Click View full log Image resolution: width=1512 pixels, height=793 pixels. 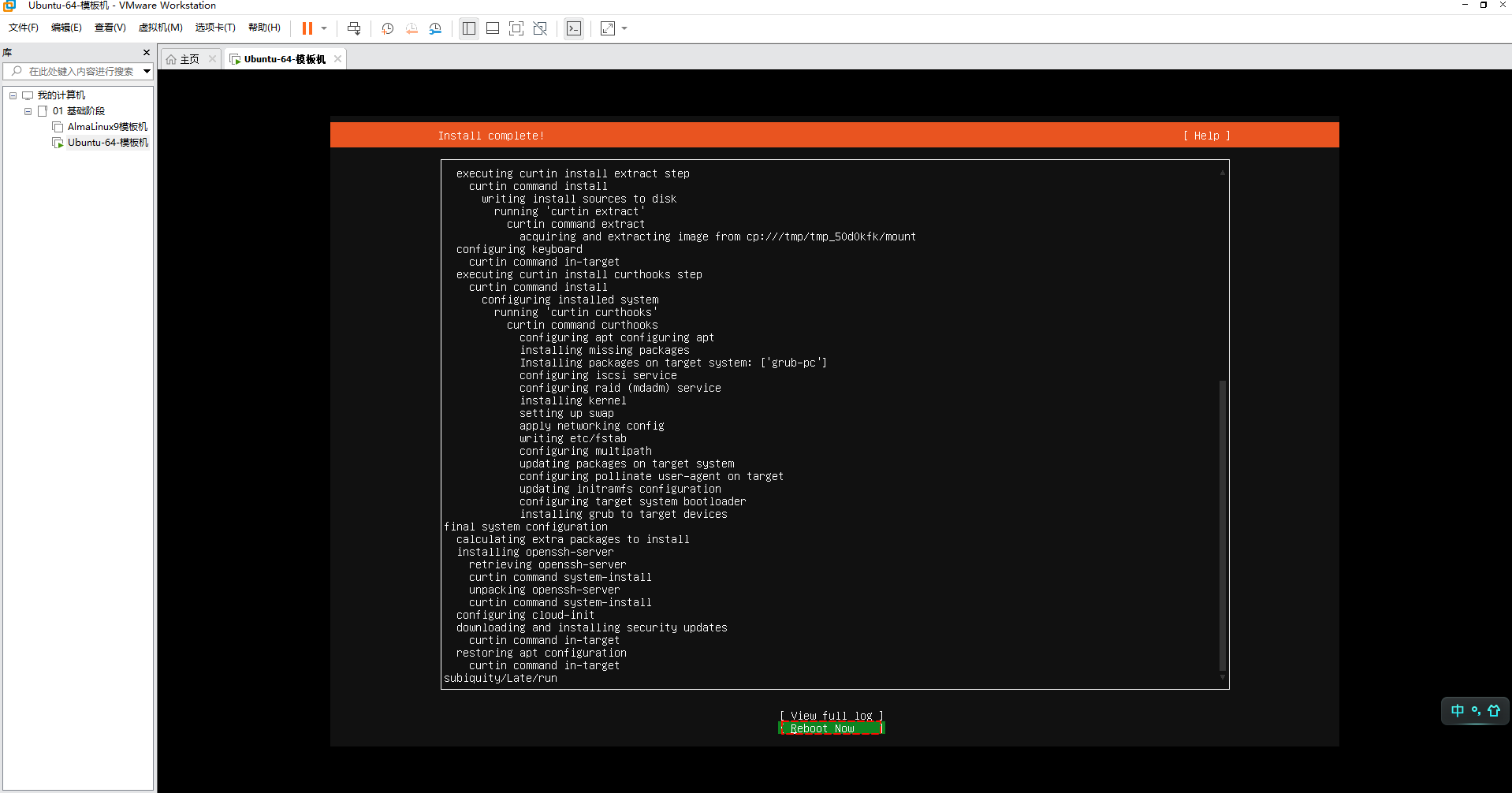click(831, 716)
